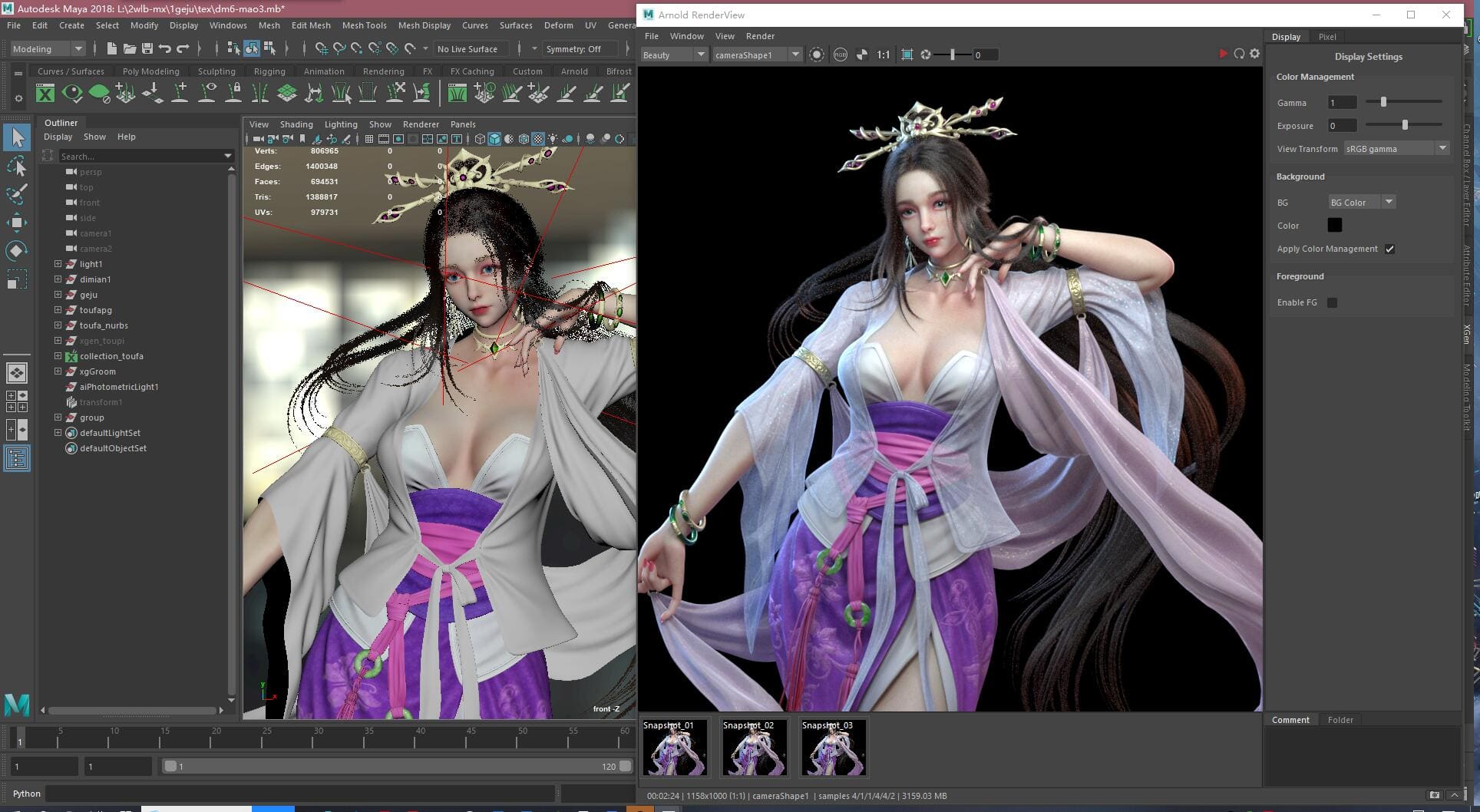Image resolution: width=1480 pixels, height=812 pixels.
Task: Enable the Foreground Enable FG checkbox
Action: point(1332,302)
